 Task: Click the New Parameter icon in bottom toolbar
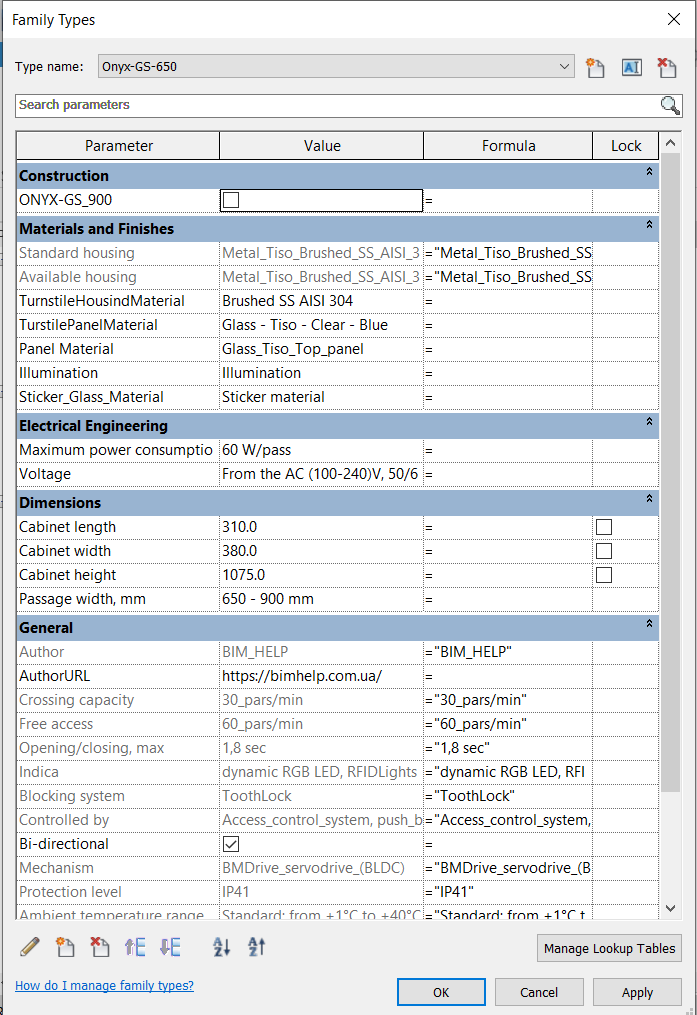coord(66,946)
